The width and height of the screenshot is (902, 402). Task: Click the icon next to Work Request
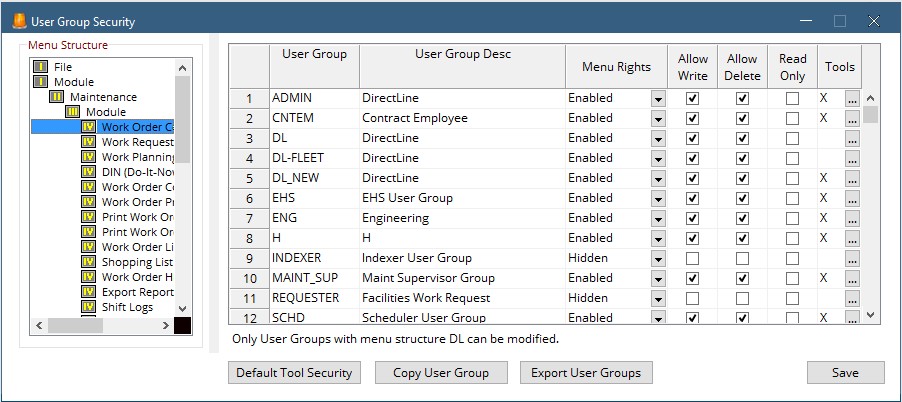89,142
